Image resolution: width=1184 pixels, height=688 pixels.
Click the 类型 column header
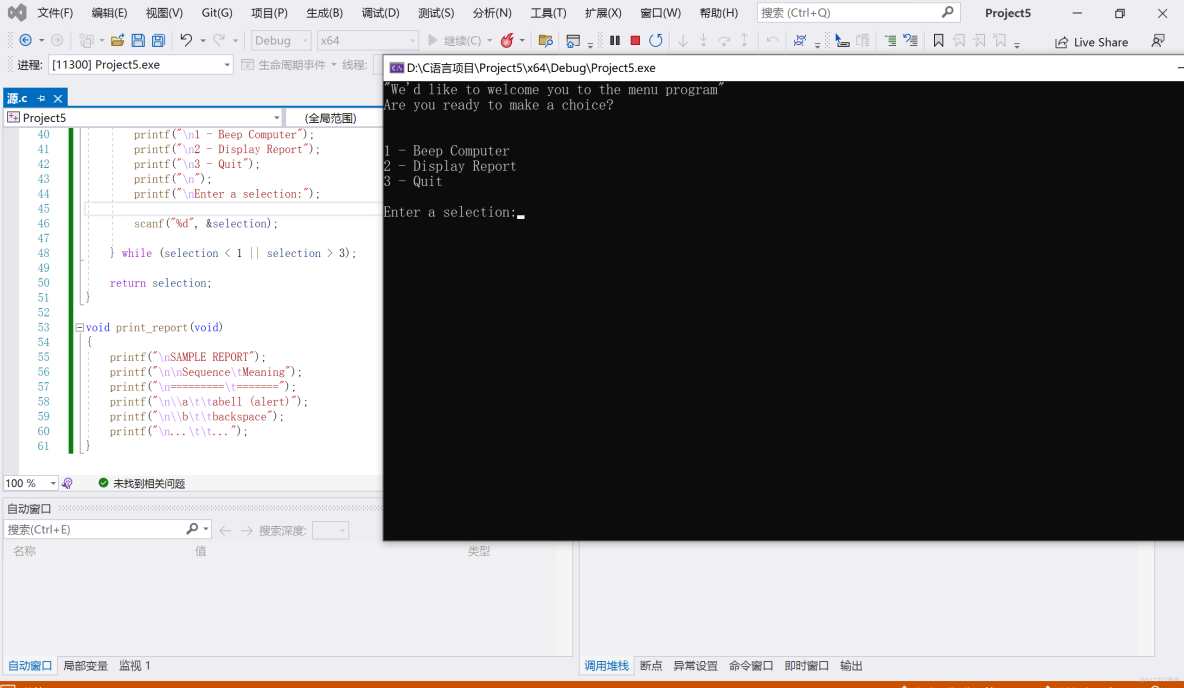479,551
